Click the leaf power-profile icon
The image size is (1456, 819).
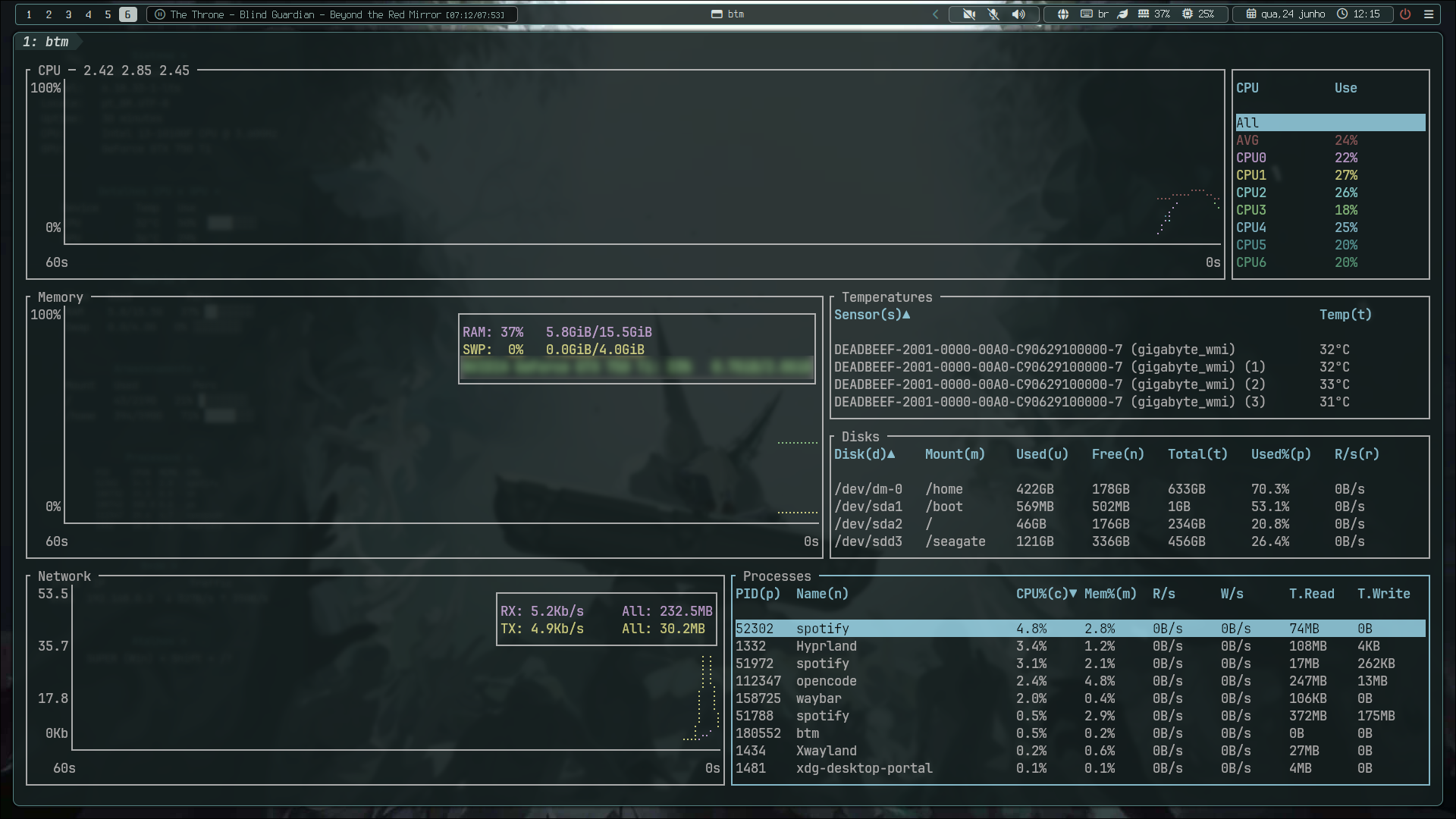point(1122,14)
